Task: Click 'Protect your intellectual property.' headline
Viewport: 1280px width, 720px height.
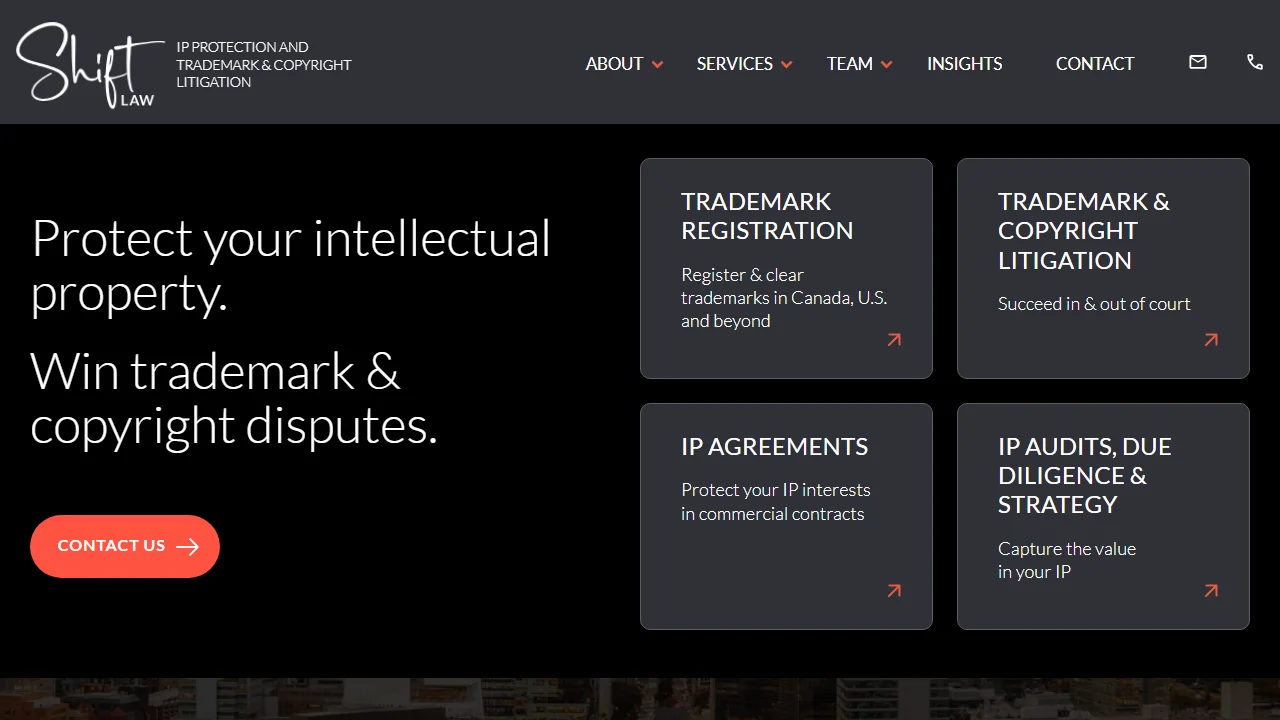Action: point(290,265)
